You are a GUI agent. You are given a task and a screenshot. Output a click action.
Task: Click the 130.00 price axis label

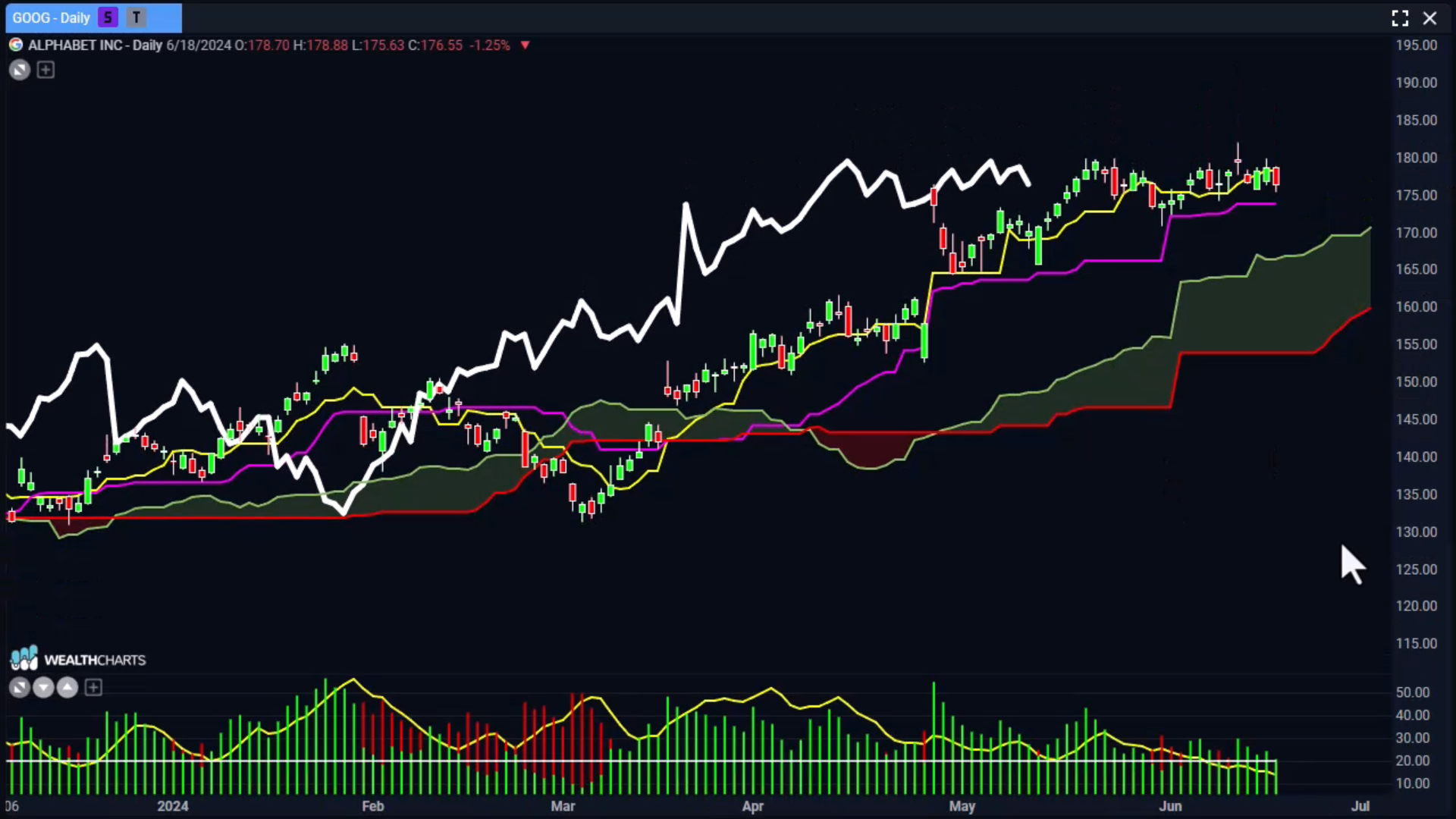[1417, 532]
